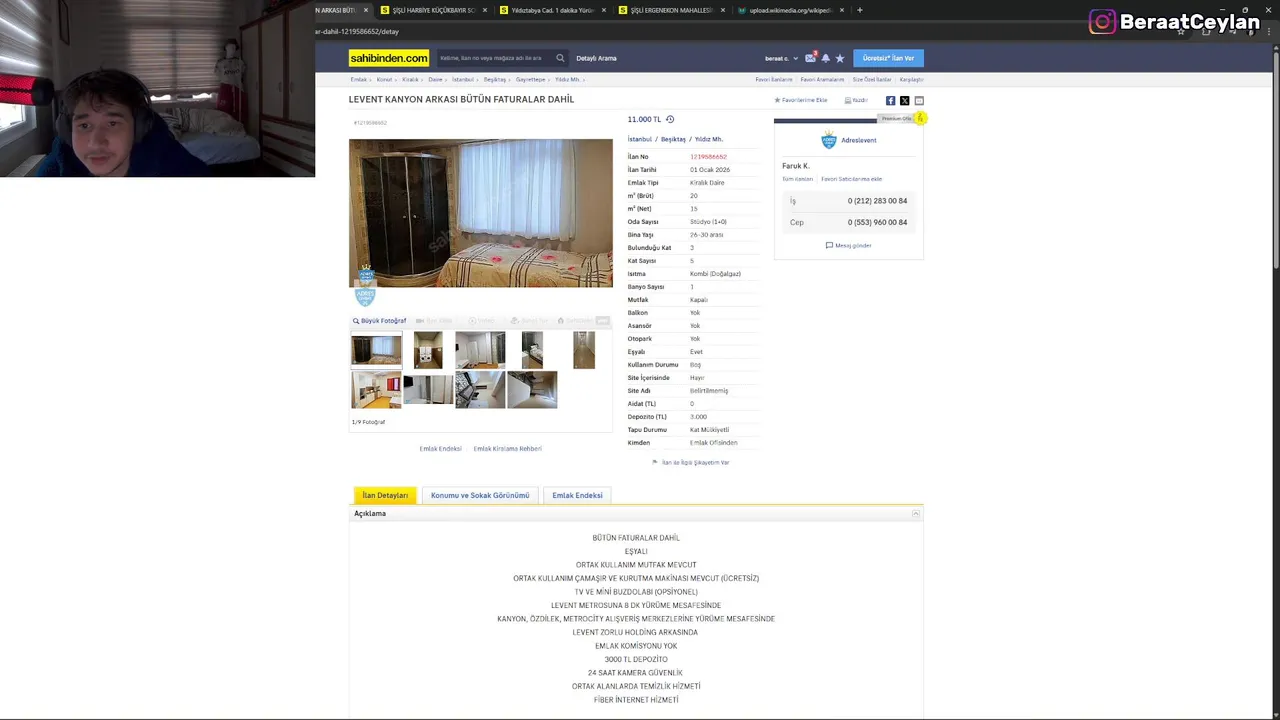Screen dimensions: 1280x720
Task: Click İlan ile İlgili Şikayetim Var
Action: coord(690,463)
